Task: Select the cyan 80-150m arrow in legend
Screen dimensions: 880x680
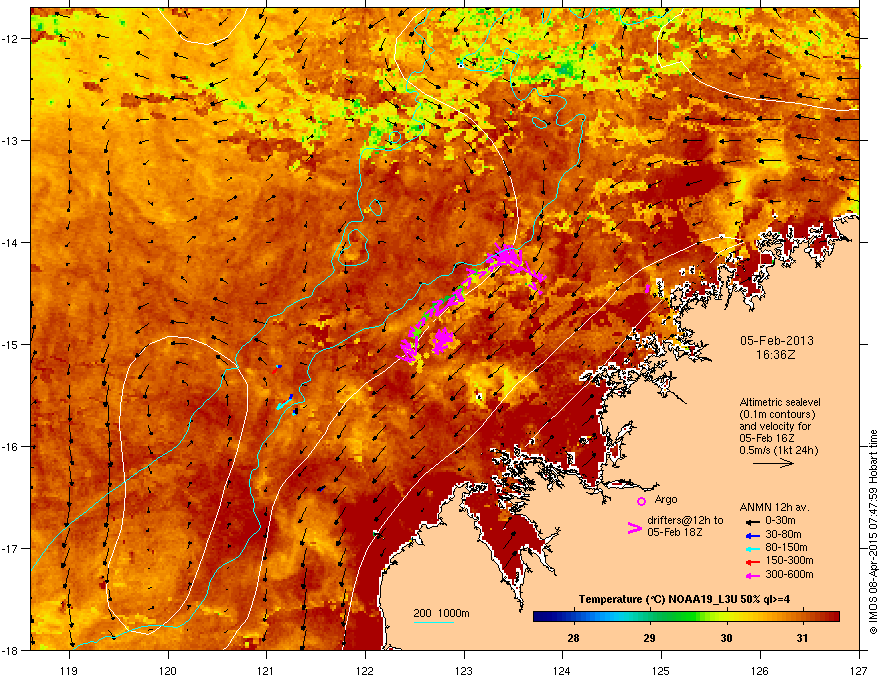Action: (752, 549)
